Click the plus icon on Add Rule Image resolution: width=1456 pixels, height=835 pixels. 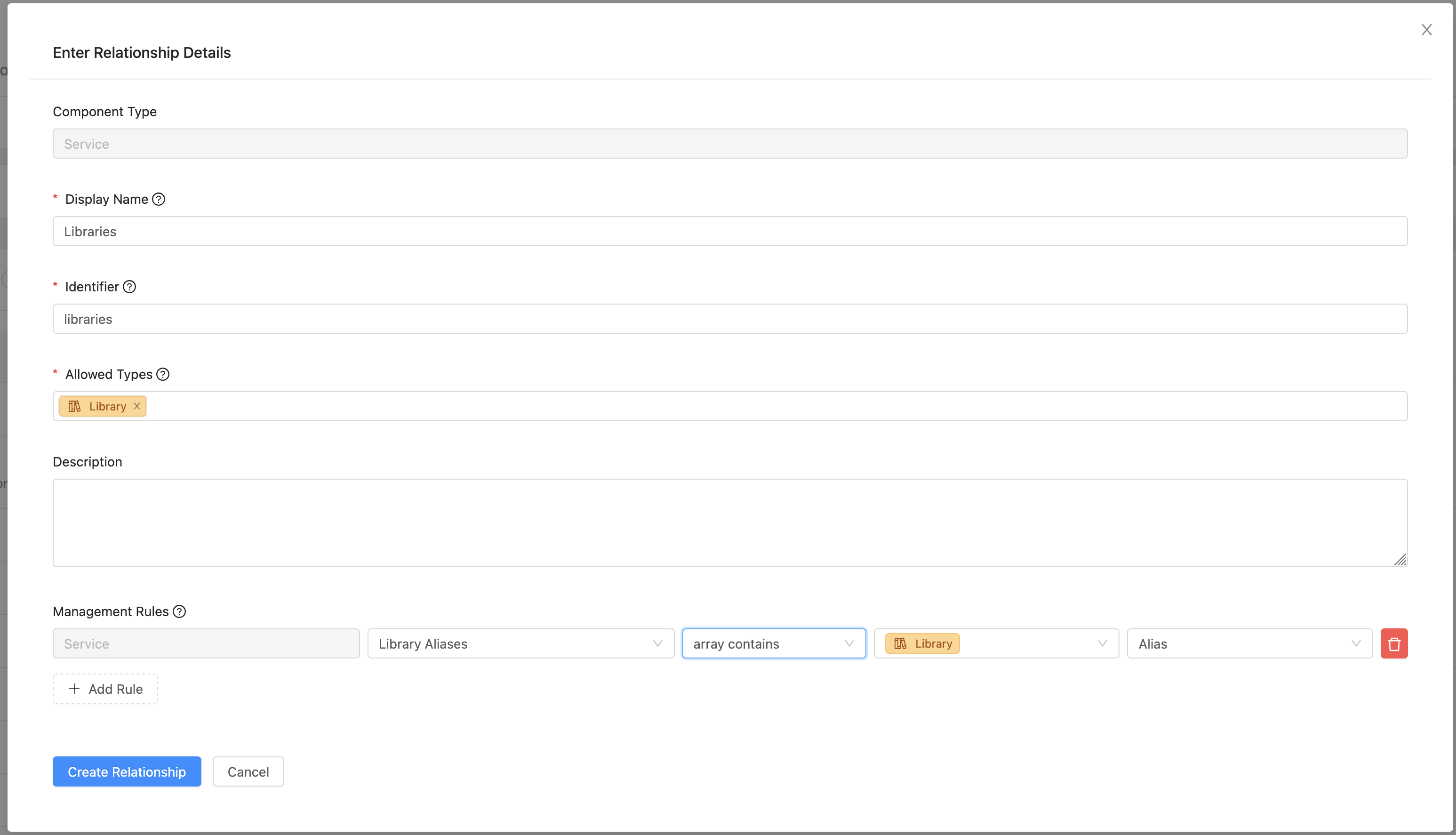(x=74, y=689)
